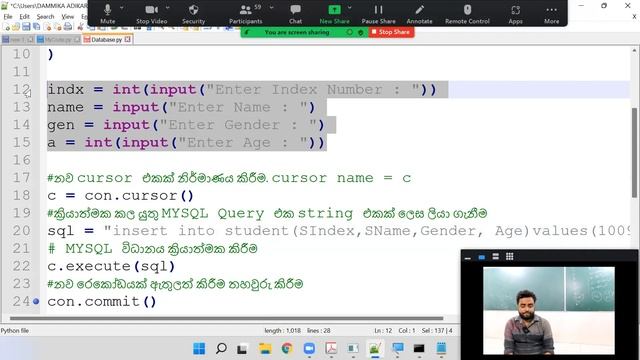Click the scroll-up arrow of vertical scrollbar

[x=635, y=51]
